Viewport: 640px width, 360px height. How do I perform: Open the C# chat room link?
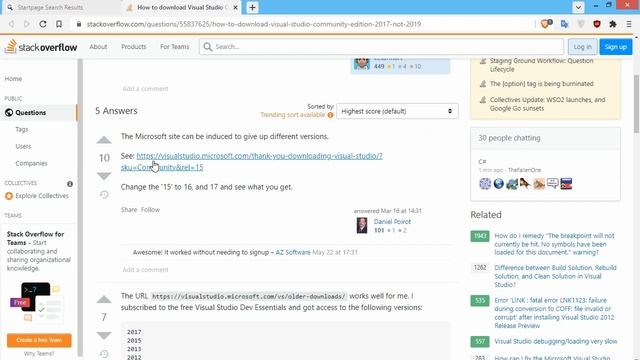coord(482,161)
